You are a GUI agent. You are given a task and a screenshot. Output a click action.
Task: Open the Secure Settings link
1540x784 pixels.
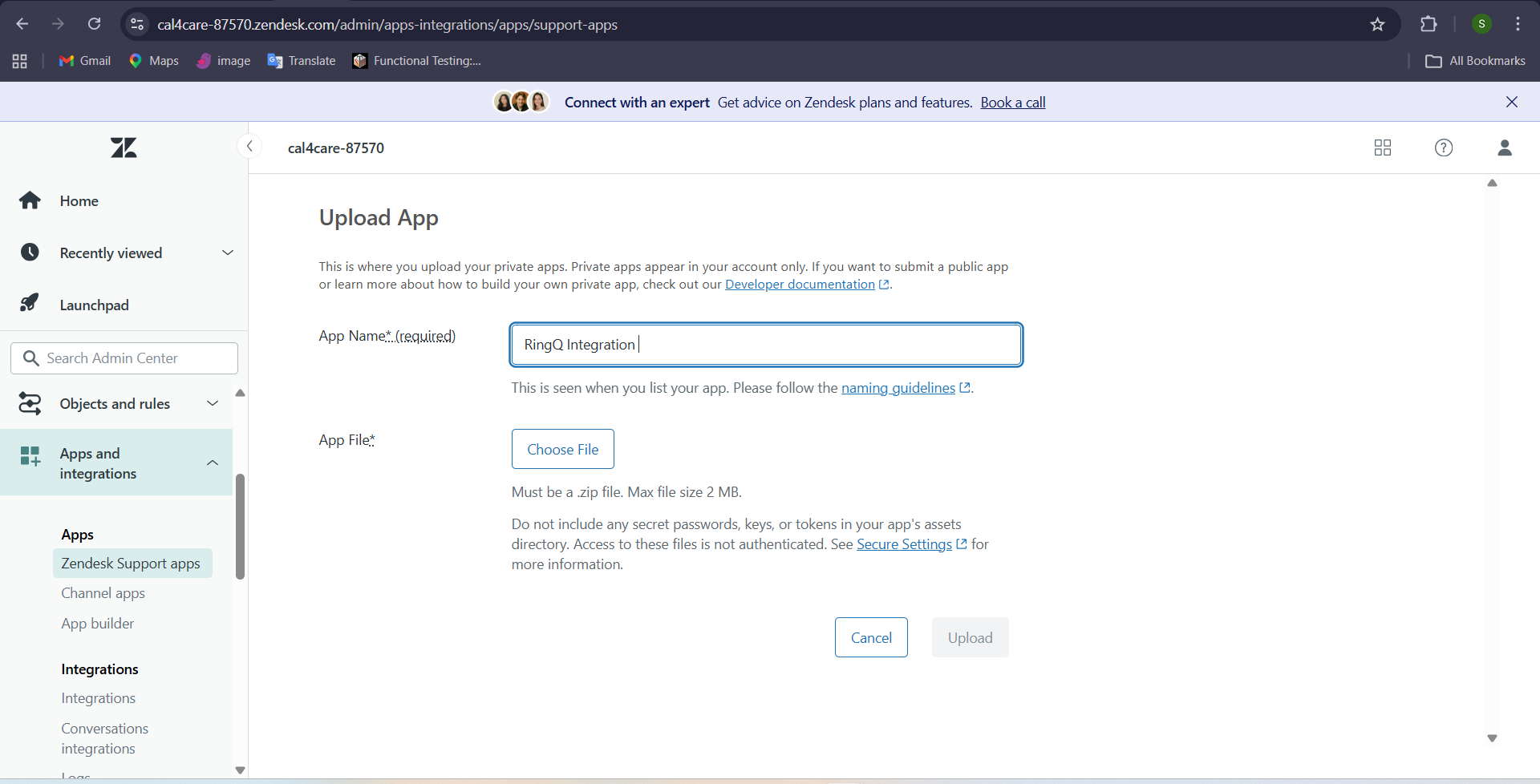coord(905,544)
